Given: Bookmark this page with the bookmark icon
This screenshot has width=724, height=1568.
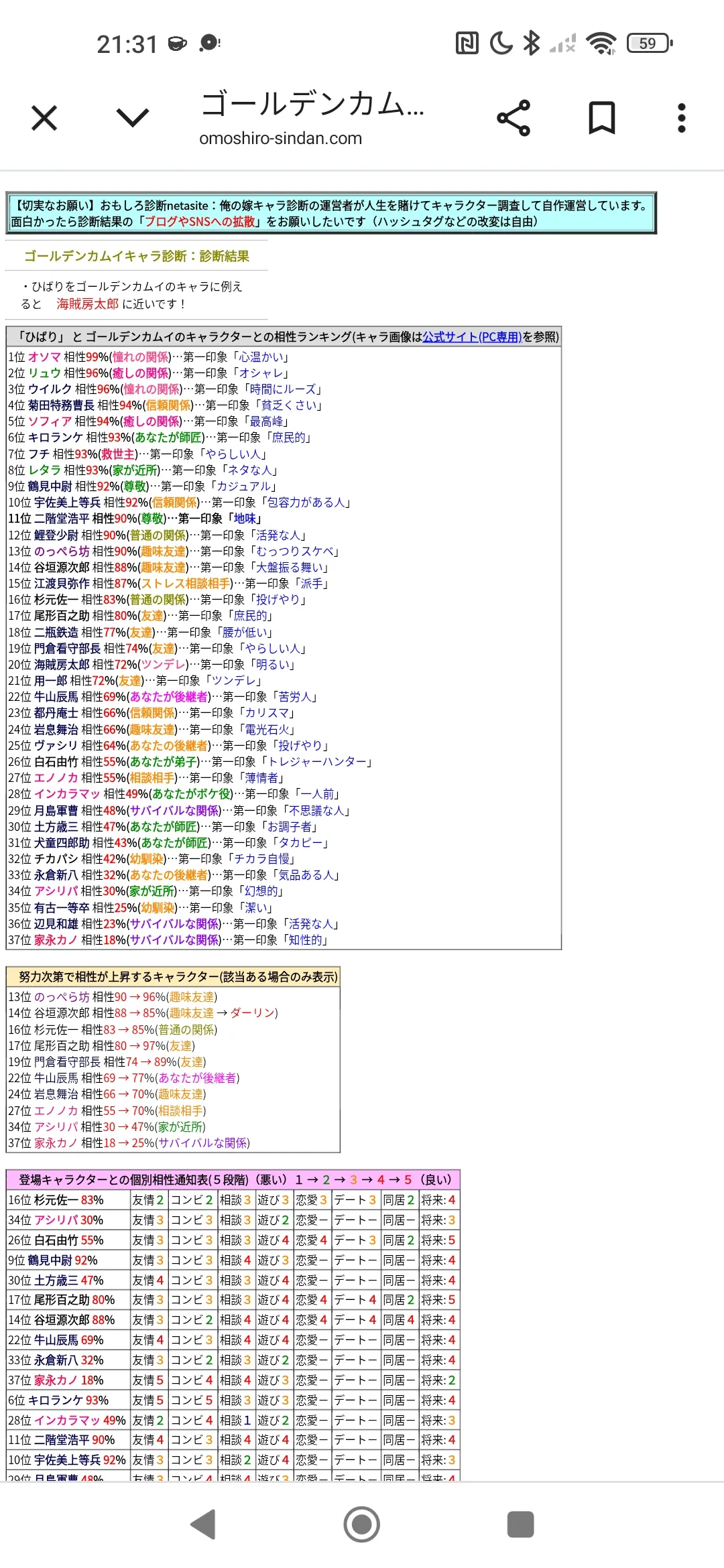Looking at the screenshot, I should pyautogui.click(x=602, y=119).
